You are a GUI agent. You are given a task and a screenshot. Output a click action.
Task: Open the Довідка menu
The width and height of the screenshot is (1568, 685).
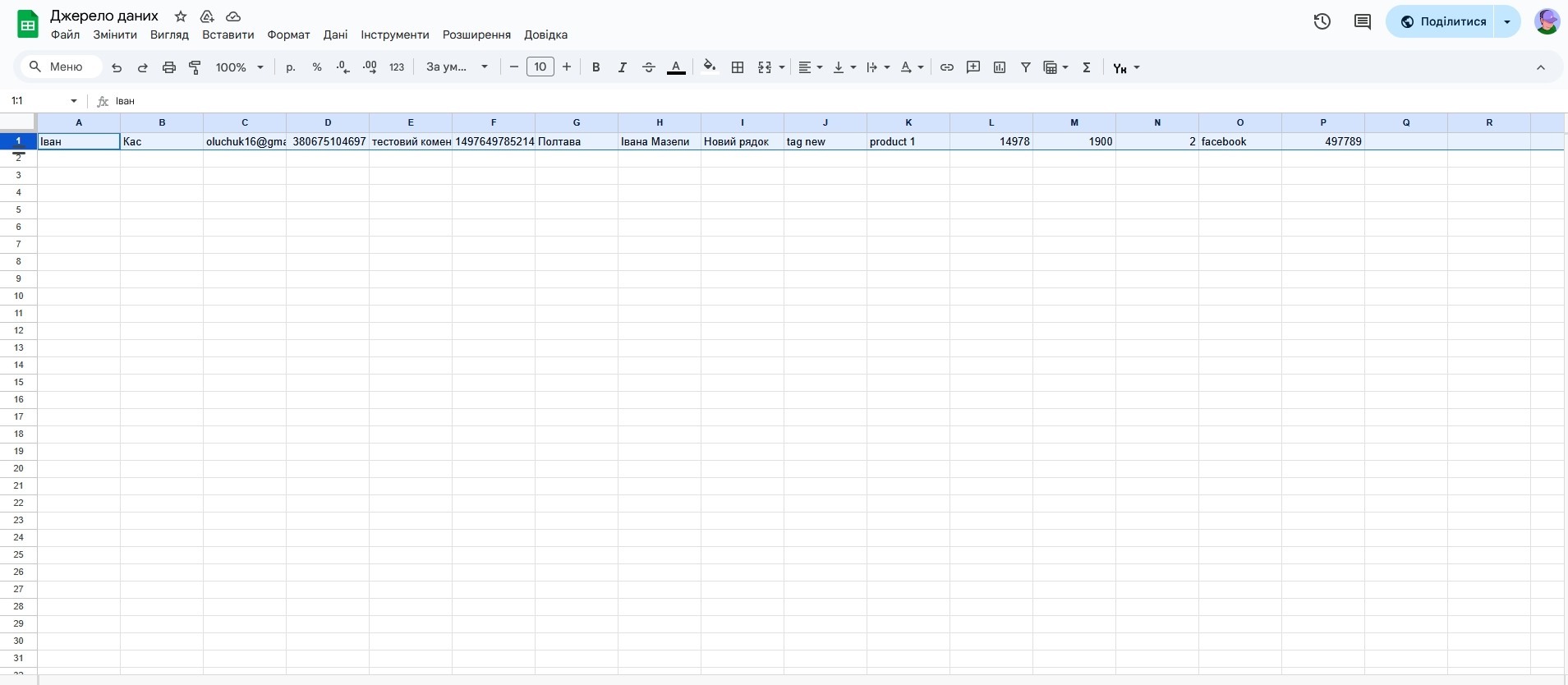tap(546, 34)
